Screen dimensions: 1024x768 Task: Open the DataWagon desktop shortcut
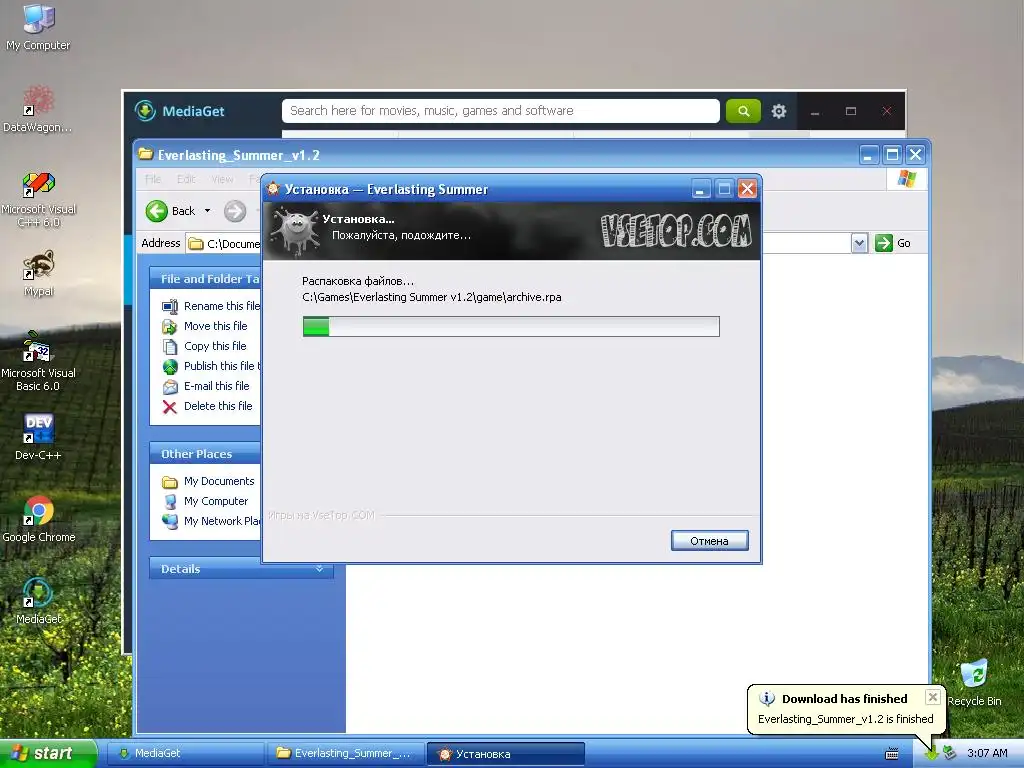[38, 108]
